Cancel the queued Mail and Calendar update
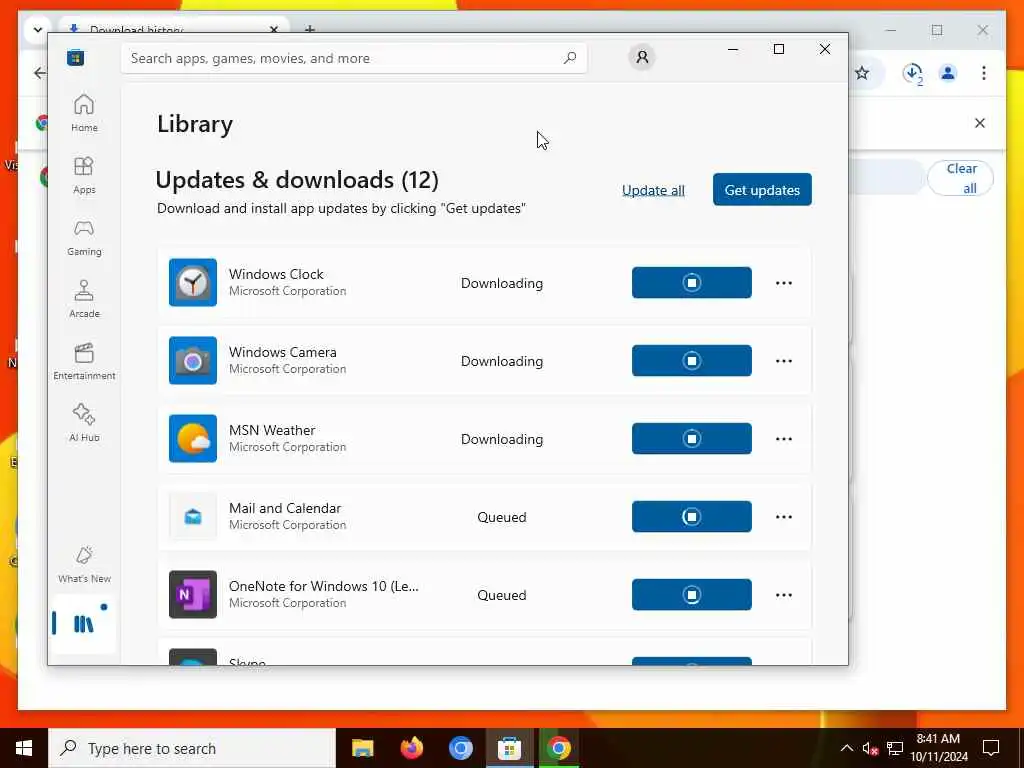 692,517
